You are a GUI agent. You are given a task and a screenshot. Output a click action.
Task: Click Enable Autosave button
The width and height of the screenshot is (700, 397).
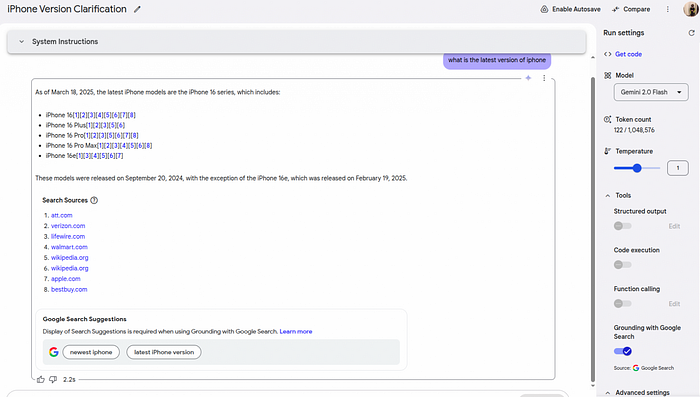click(570, 9)
